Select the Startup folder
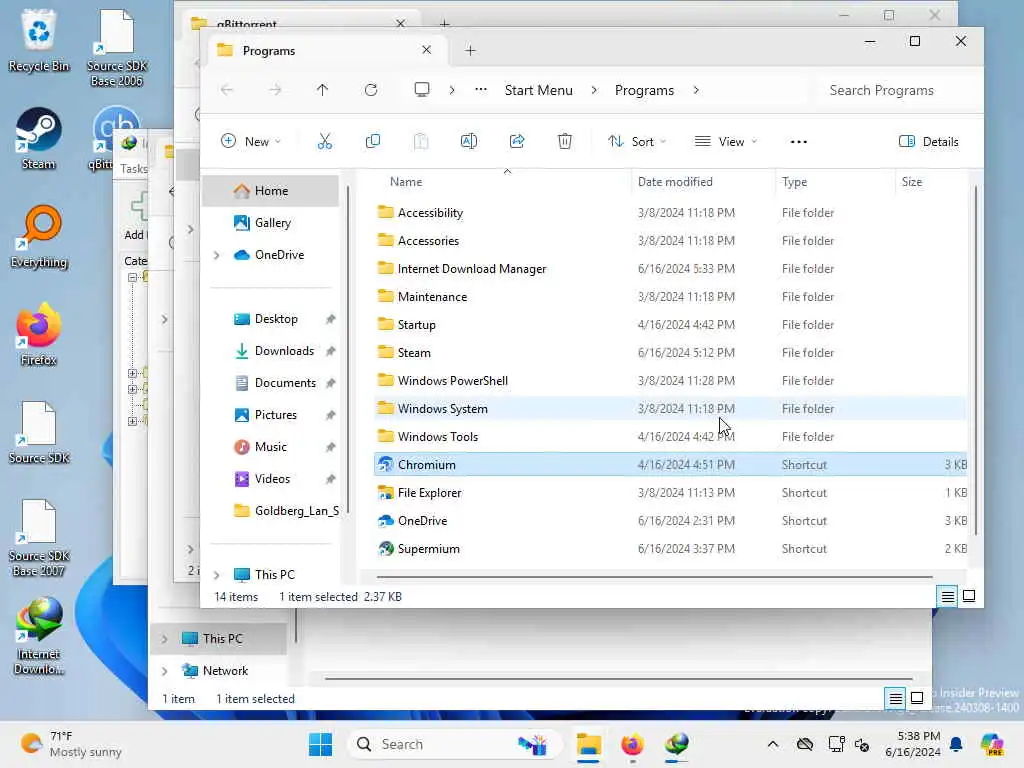This screenshot has height=768, width=1024. coord(670,325)
